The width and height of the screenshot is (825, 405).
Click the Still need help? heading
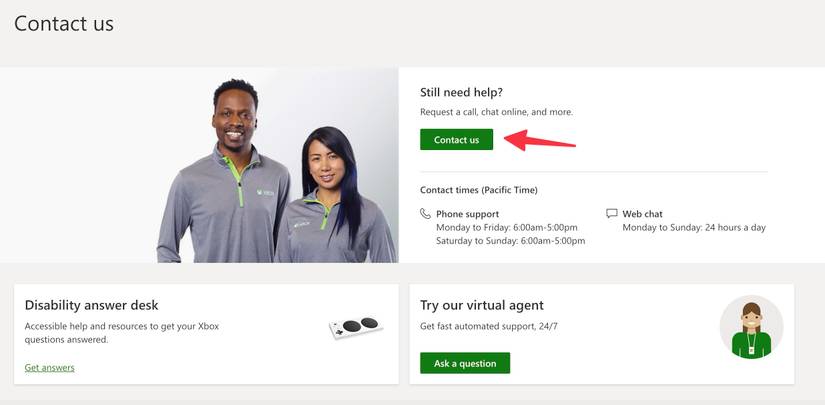pyautogui.click(x=461, y=93)
